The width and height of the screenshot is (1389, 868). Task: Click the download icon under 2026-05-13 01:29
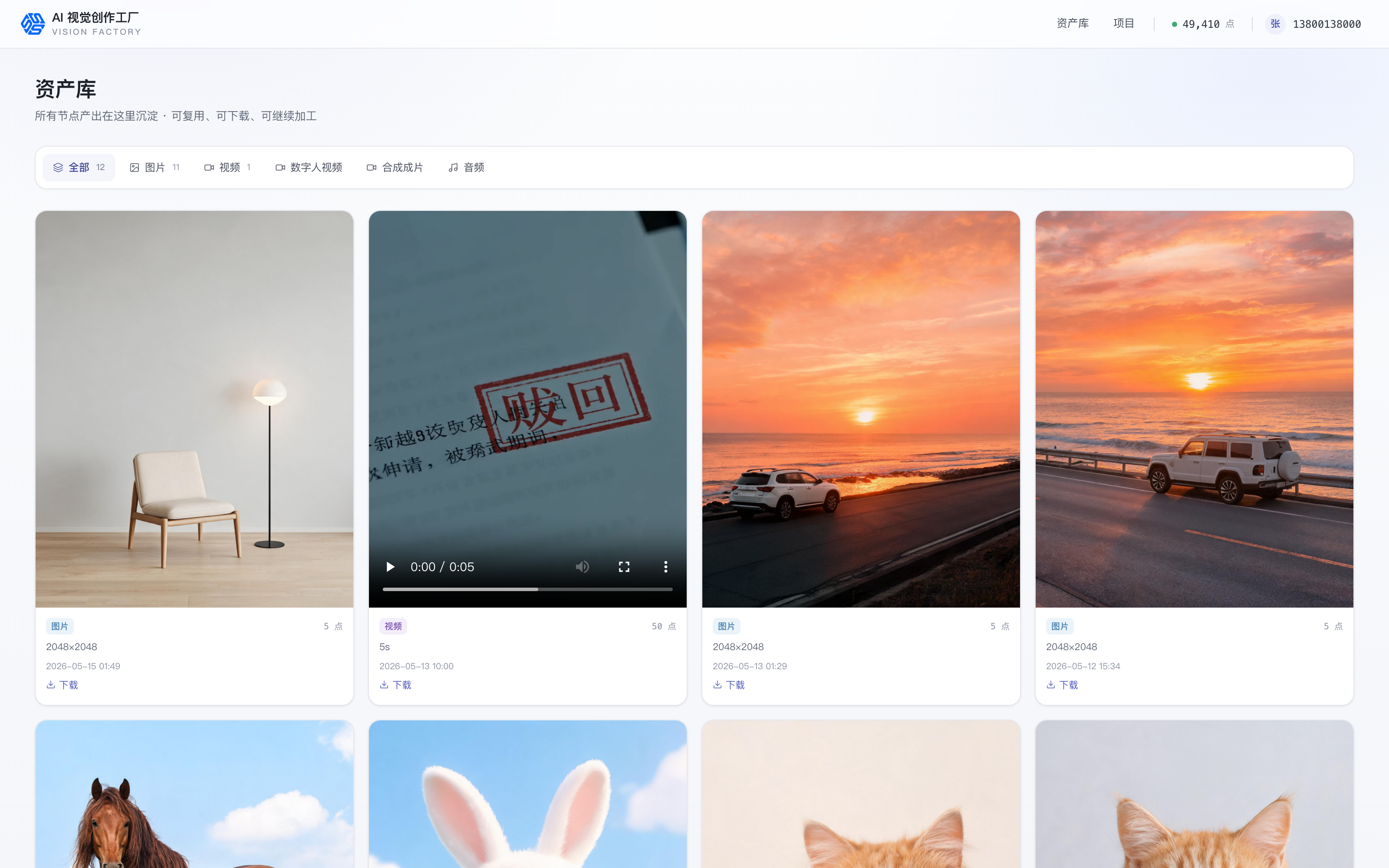coord(718,684)
